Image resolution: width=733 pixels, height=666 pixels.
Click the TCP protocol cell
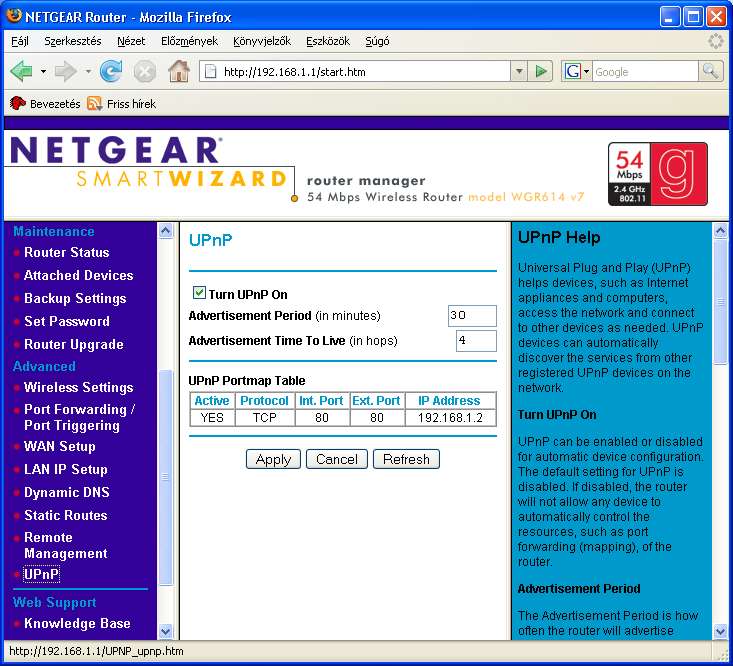point(265,417)
